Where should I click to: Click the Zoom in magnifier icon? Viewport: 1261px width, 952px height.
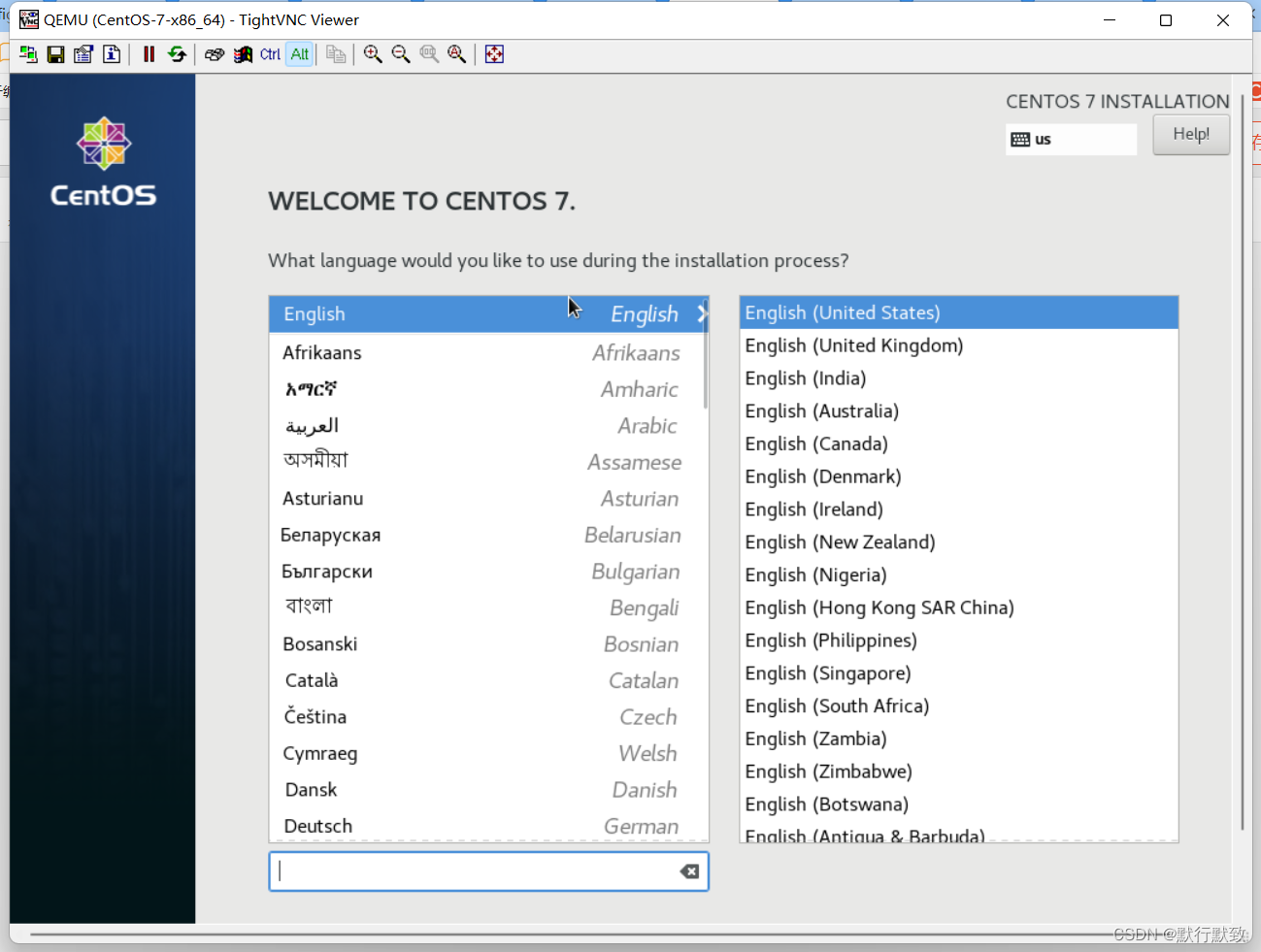(373, 54)
